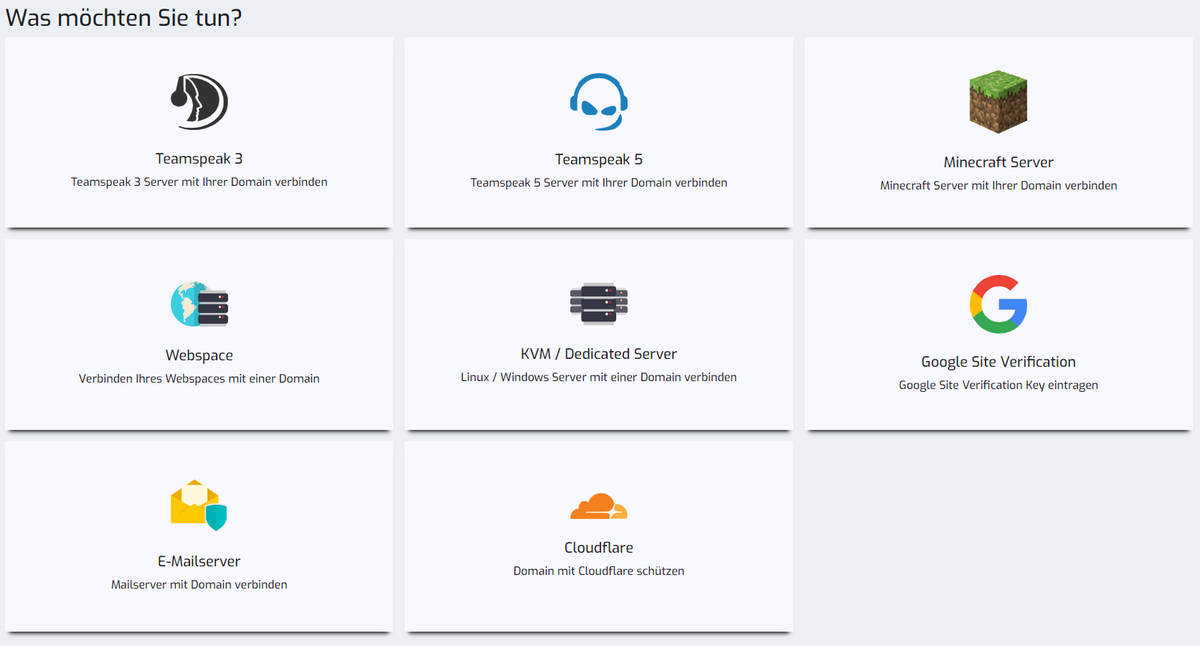Click the Teamspeak 5 headset icon
This screenshot has width=1200, height=646.
click(599, 101)
